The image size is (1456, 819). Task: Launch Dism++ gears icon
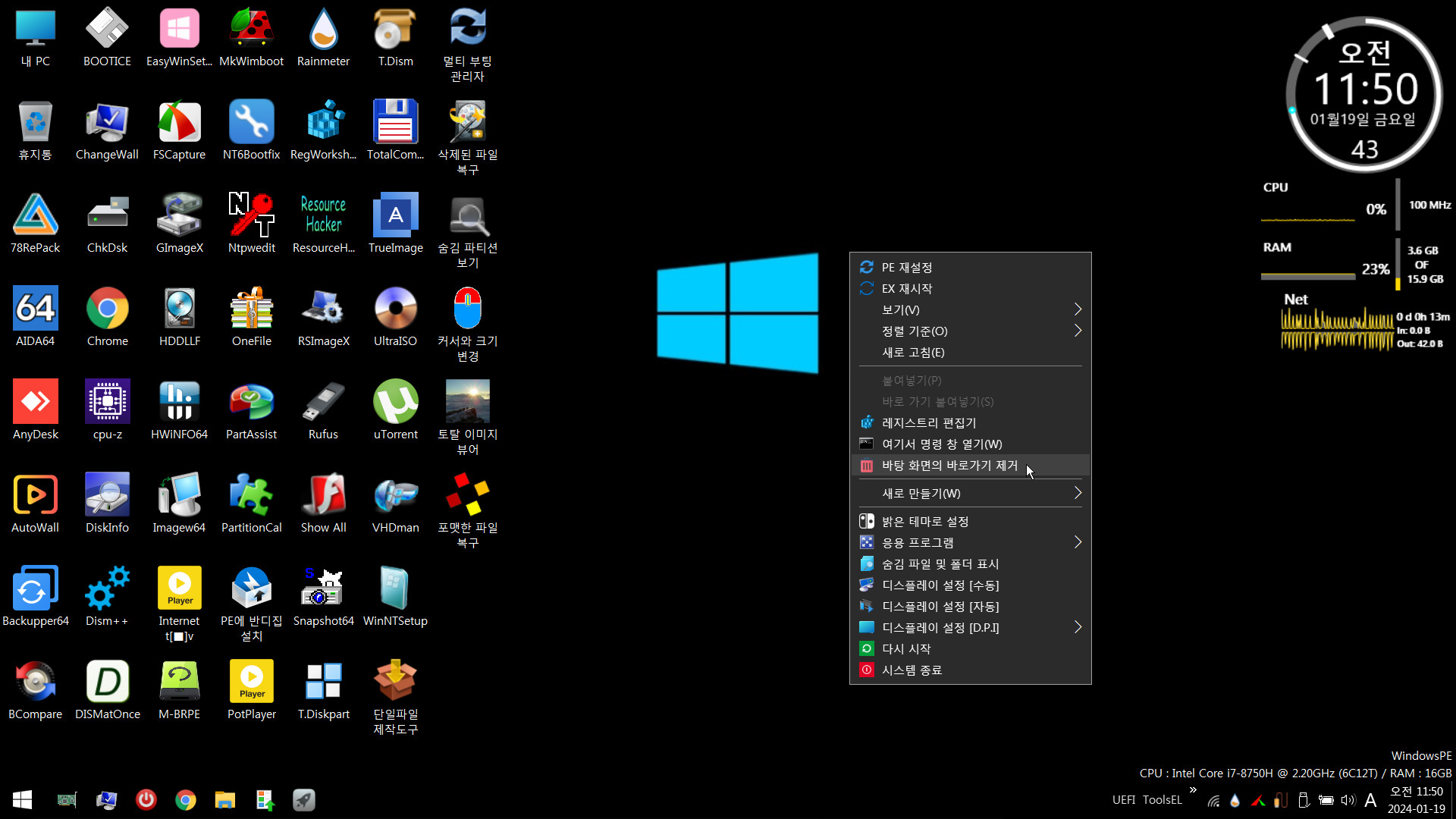[107, 596]
